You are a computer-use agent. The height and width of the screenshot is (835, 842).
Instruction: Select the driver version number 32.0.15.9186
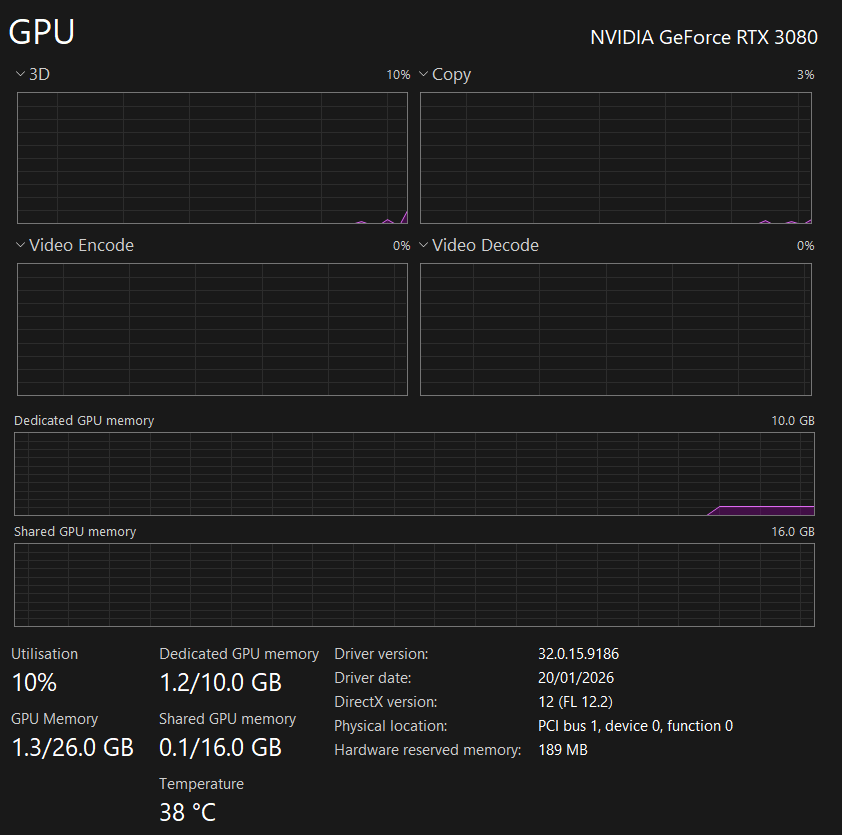pos(578,654)
